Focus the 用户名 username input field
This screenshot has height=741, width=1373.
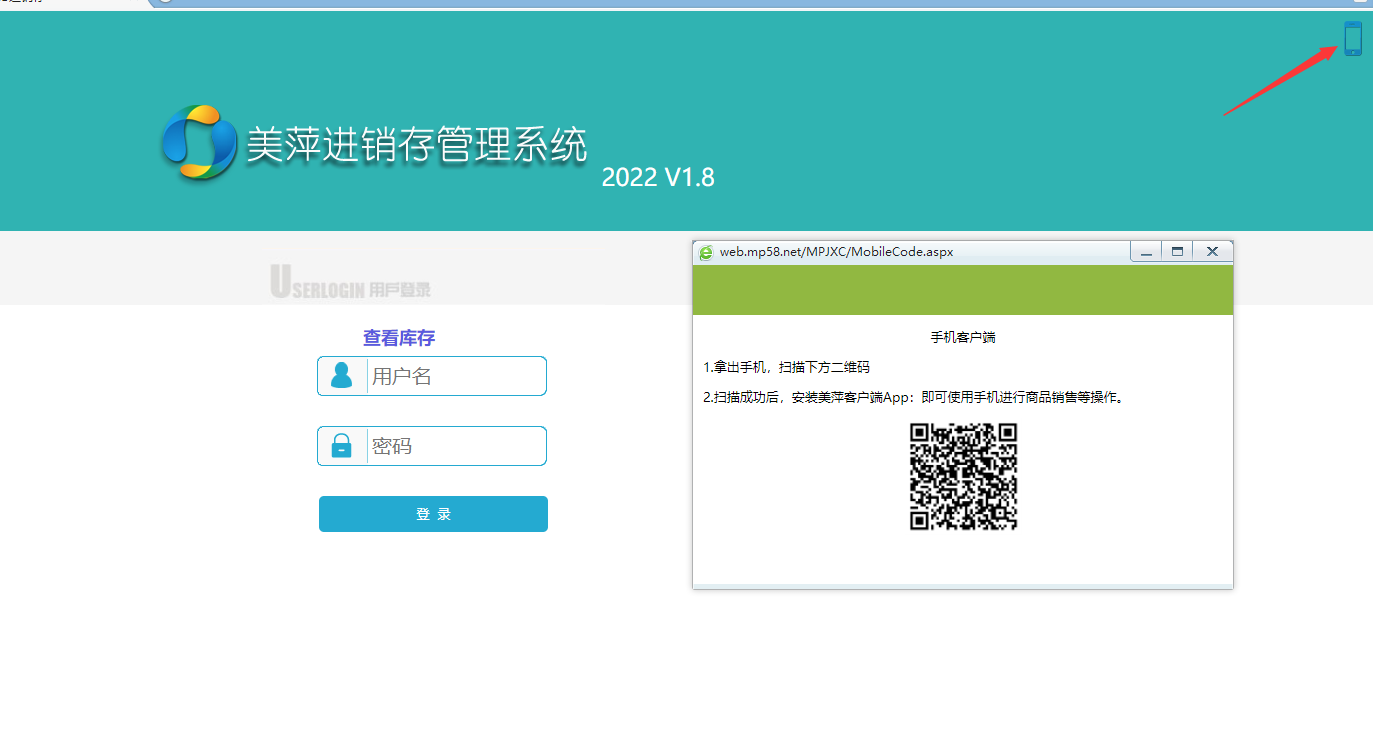455,377
